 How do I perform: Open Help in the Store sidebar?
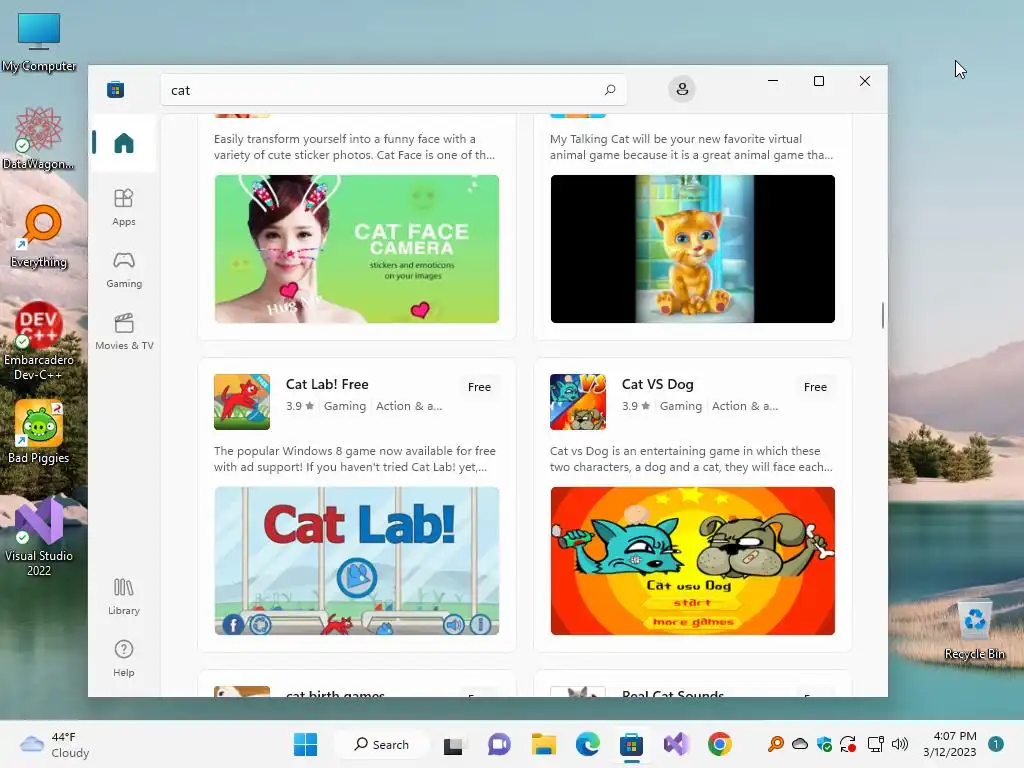click(123, 658)
